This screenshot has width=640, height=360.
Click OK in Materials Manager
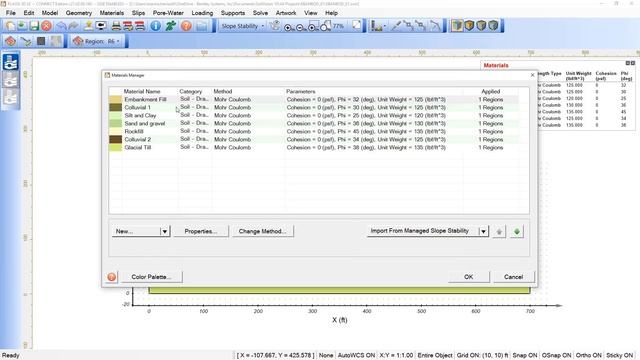(x=469, y=277)
